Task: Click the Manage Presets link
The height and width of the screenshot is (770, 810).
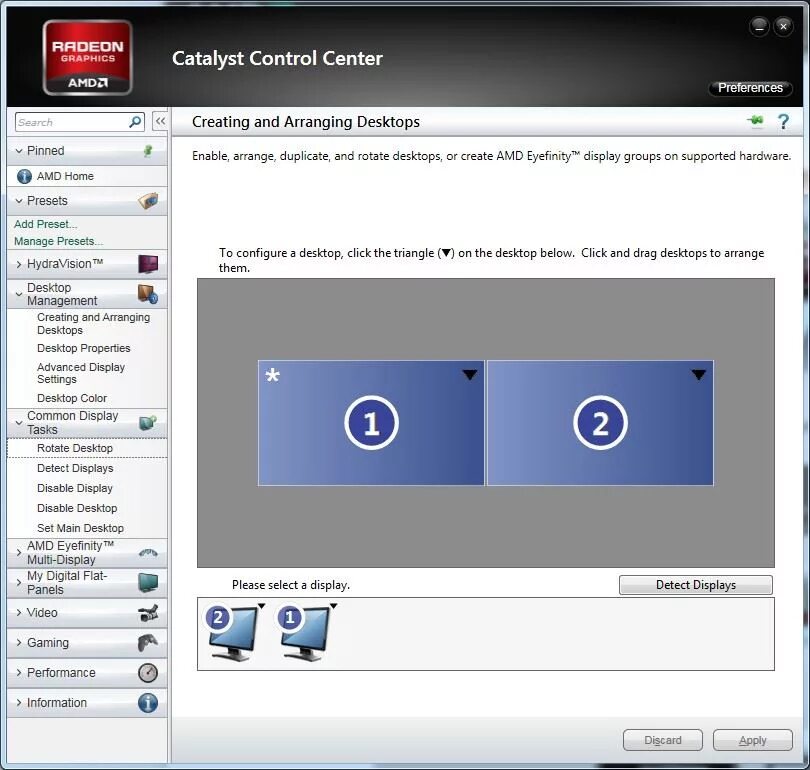Action: pyautogui.click(x=58, y=241)
